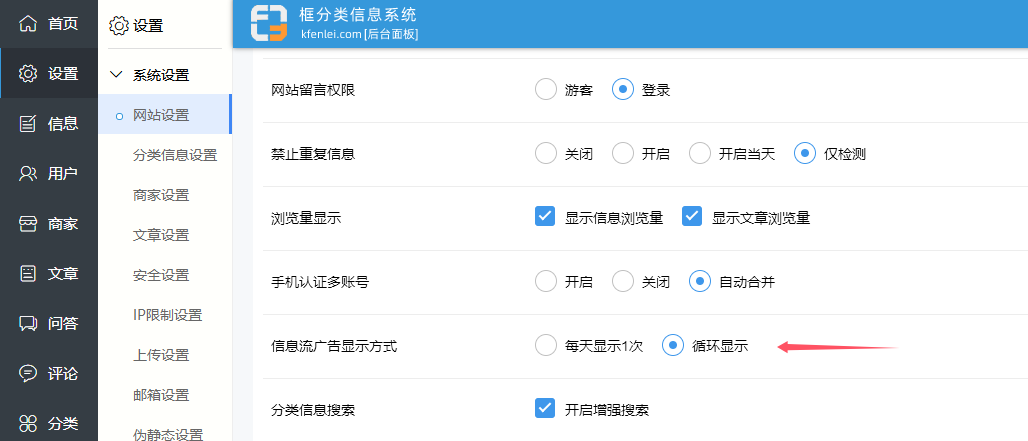Open the 信息 edit icon

[x=28, y=123]
